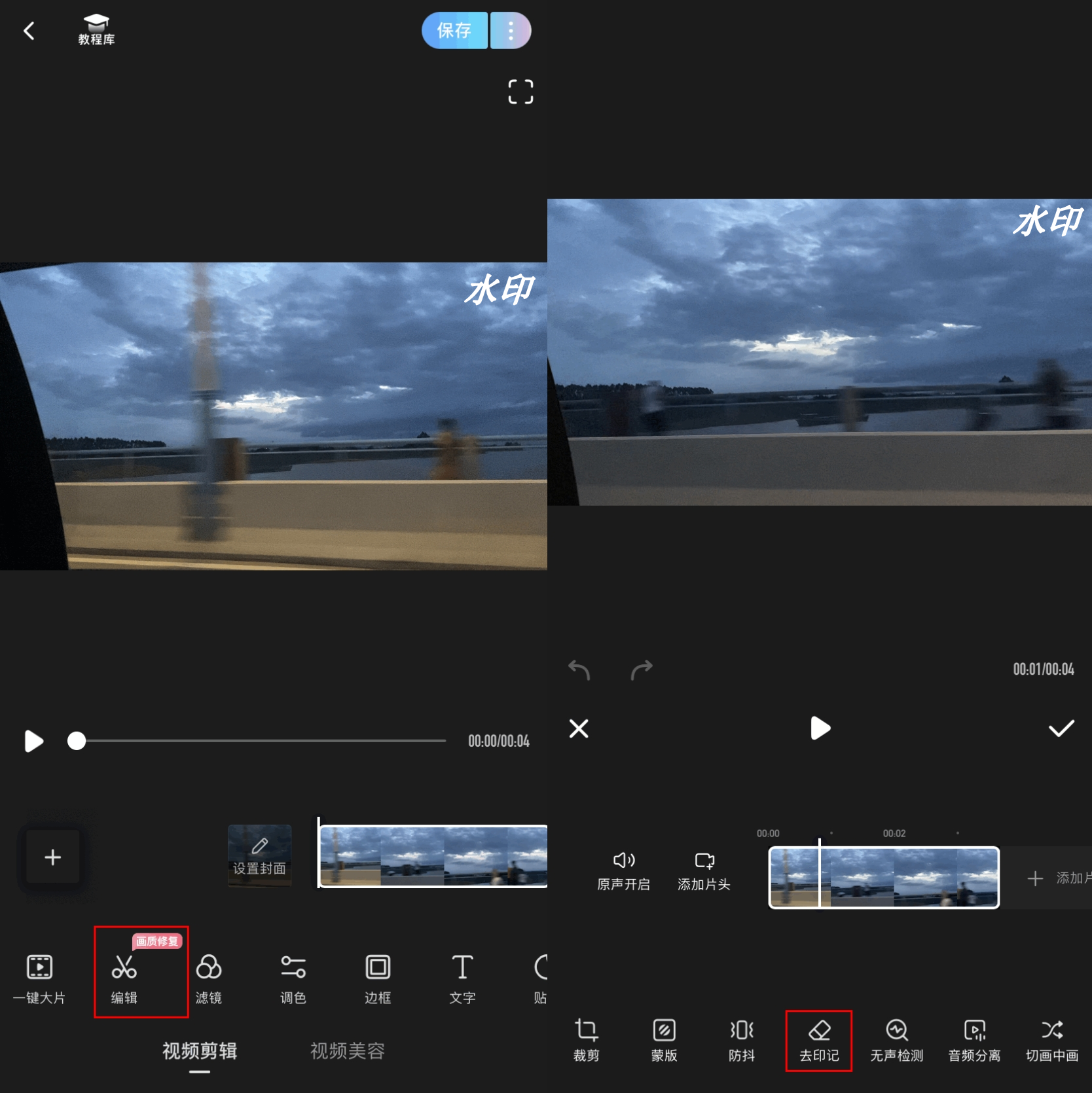Click the 画质修复 badge
The image size is (1092, 1093).
click(x=157, y=941)
